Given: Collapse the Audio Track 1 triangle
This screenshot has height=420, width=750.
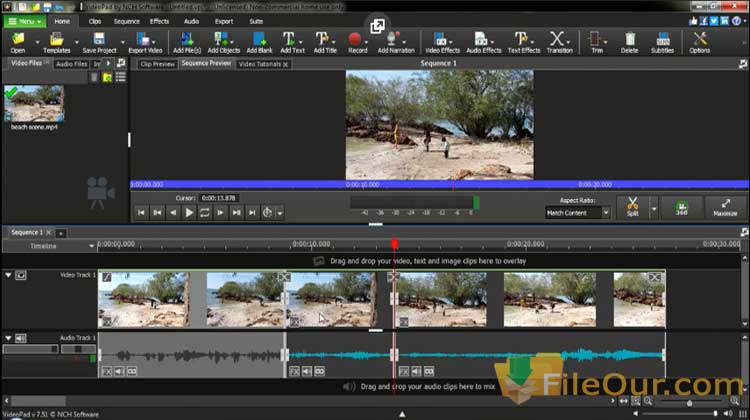Looking at the screenshot, I should 8,338.
